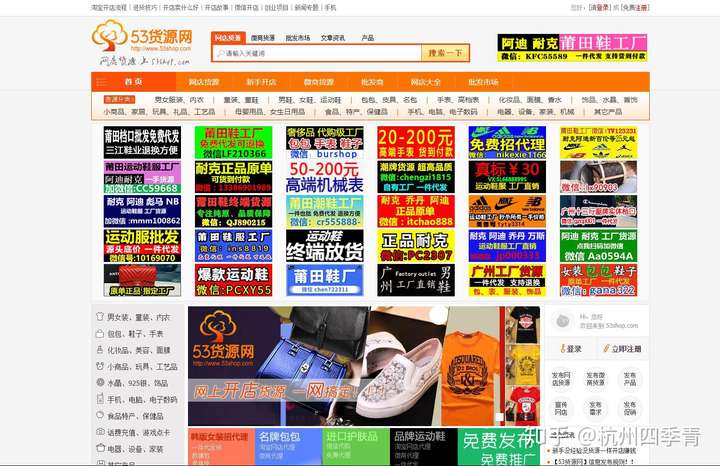This screenshot has height=466, width=720.
Task: Click the magnifier icon in search box
Action: click(220, 53)
